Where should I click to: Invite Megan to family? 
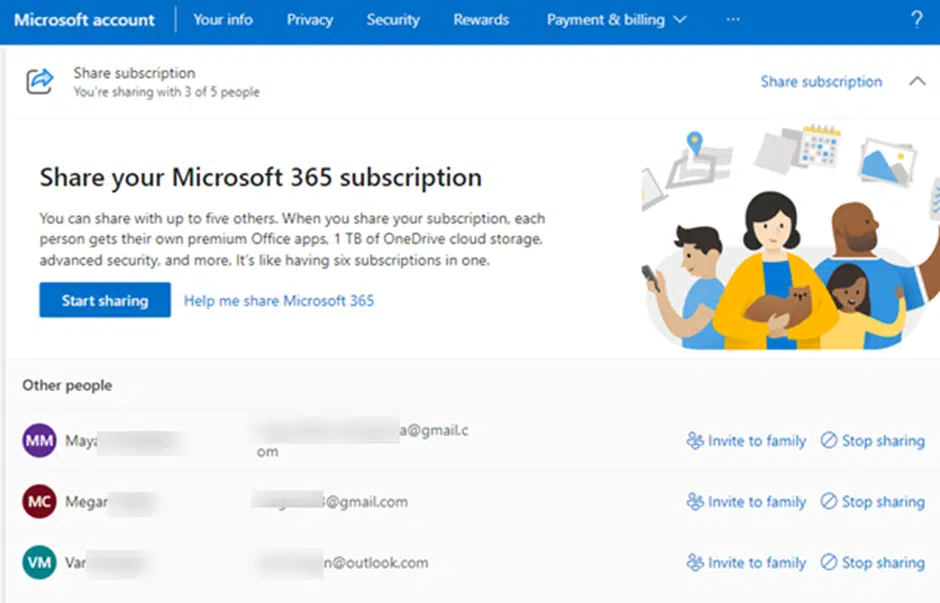tap(746, 501)
